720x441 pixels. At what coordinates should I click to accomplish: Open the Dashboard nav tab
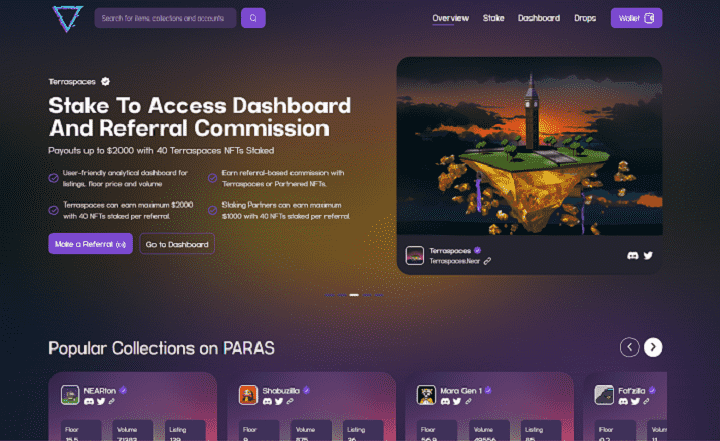coord(539,18)
